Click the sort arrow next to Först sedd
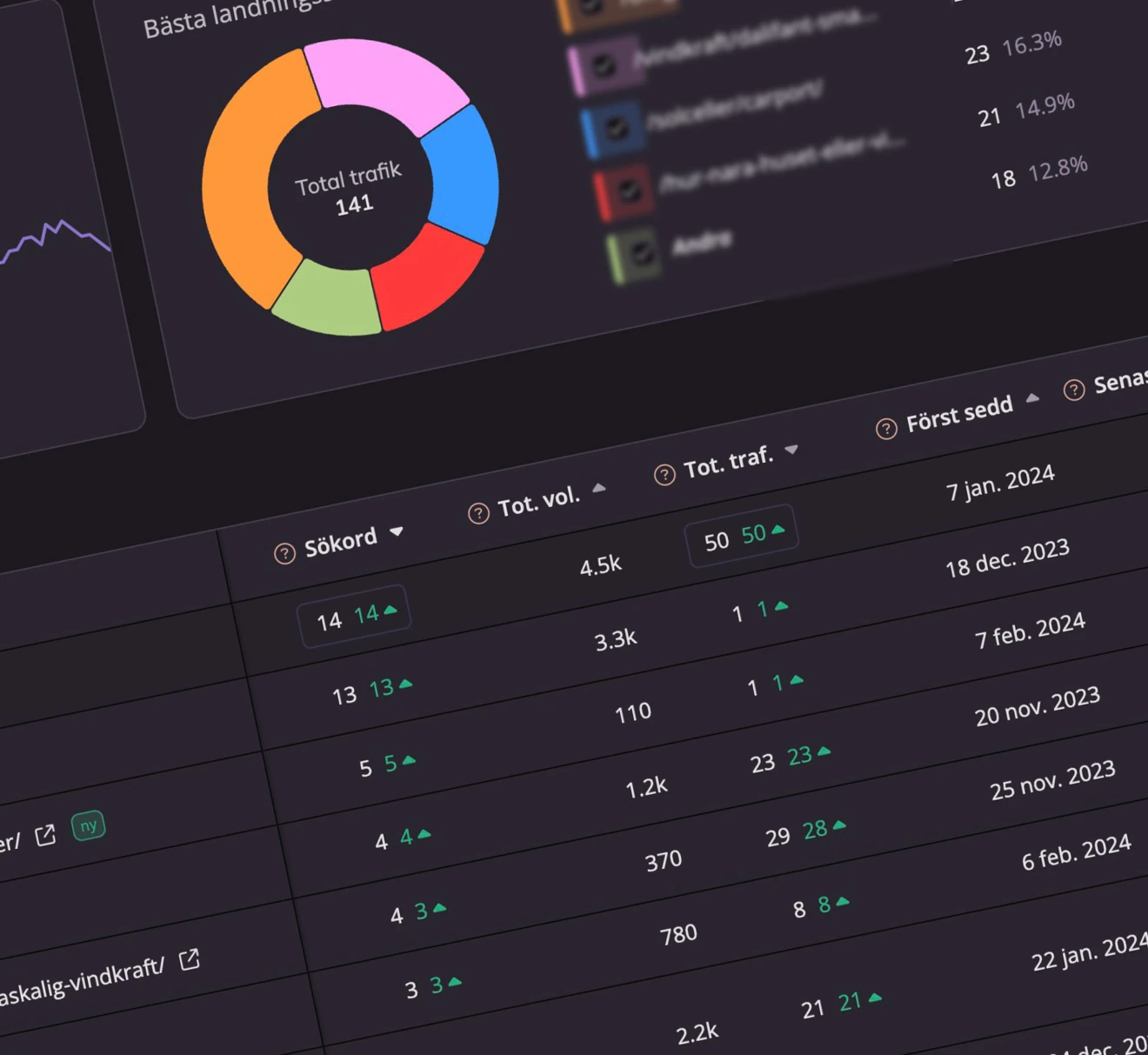 coord(1032,398)
